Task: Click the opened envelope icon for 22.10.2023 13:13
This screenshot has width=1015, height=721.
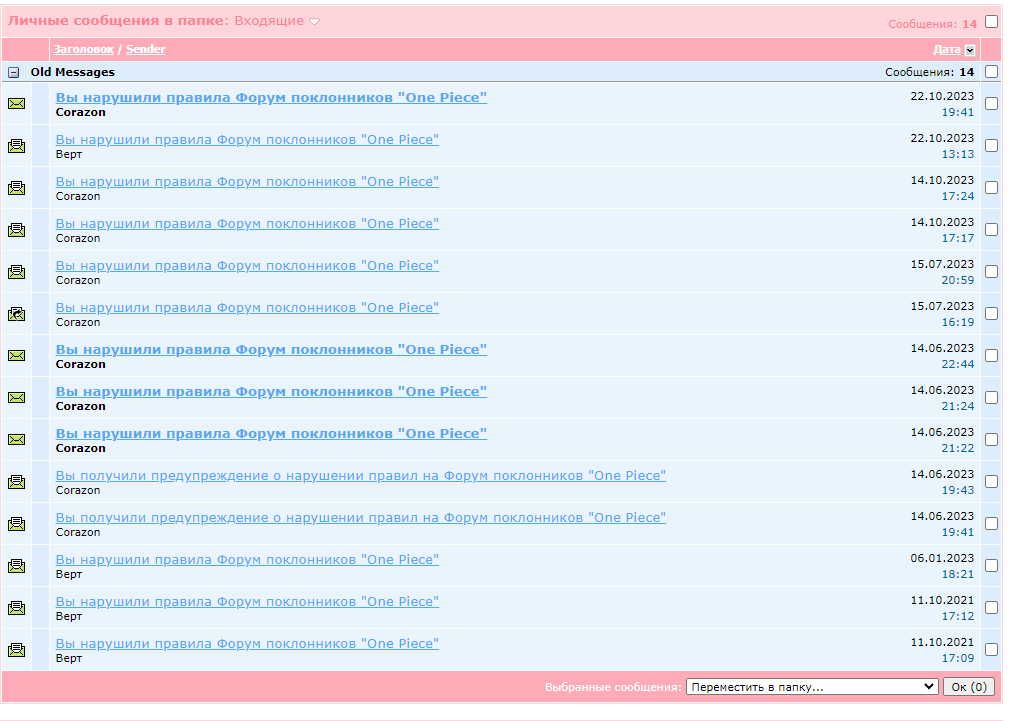Action: click(16, 146)
